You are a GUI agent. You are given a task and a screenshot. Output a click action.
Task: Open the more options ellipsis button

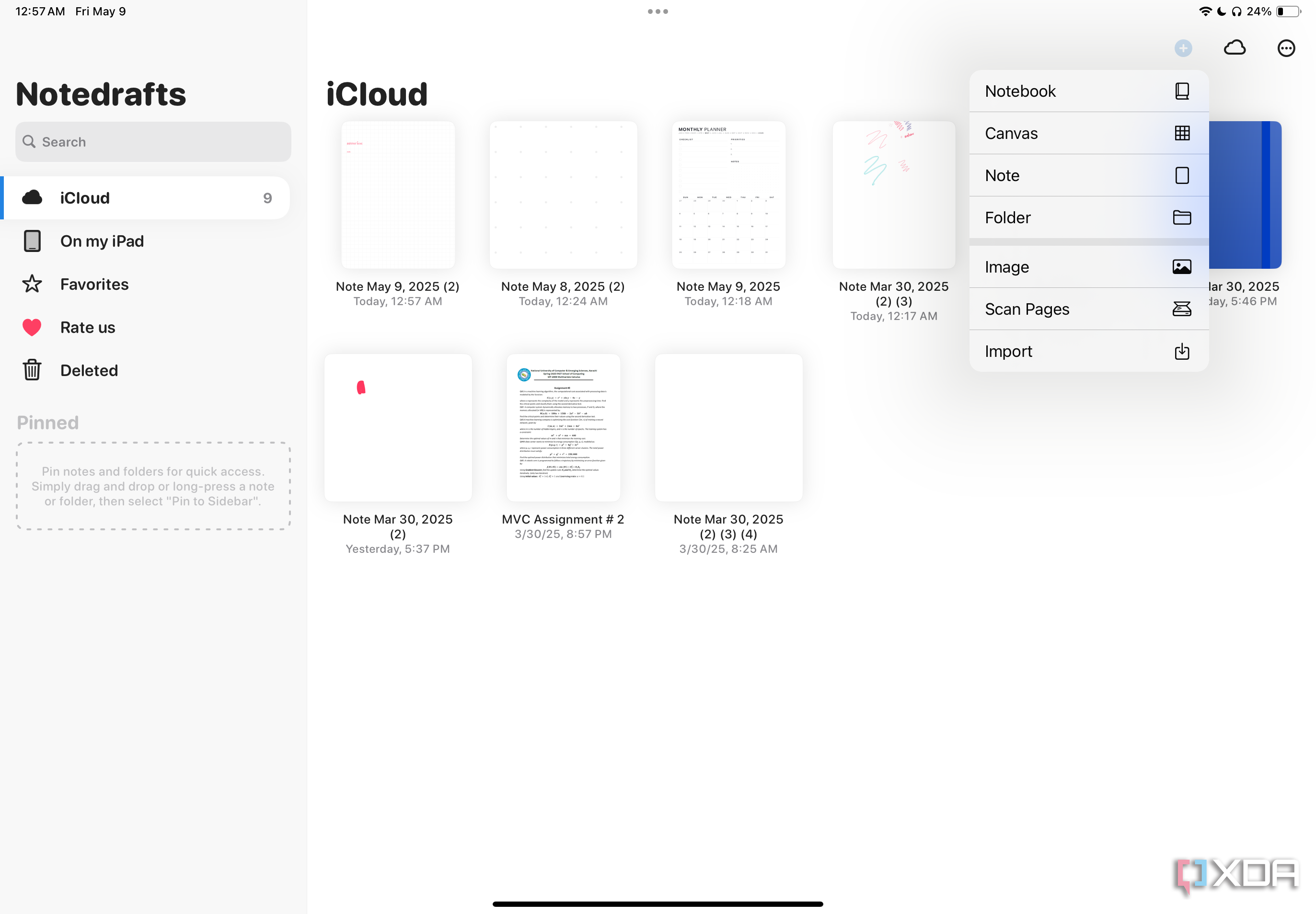click(1286, 48)
